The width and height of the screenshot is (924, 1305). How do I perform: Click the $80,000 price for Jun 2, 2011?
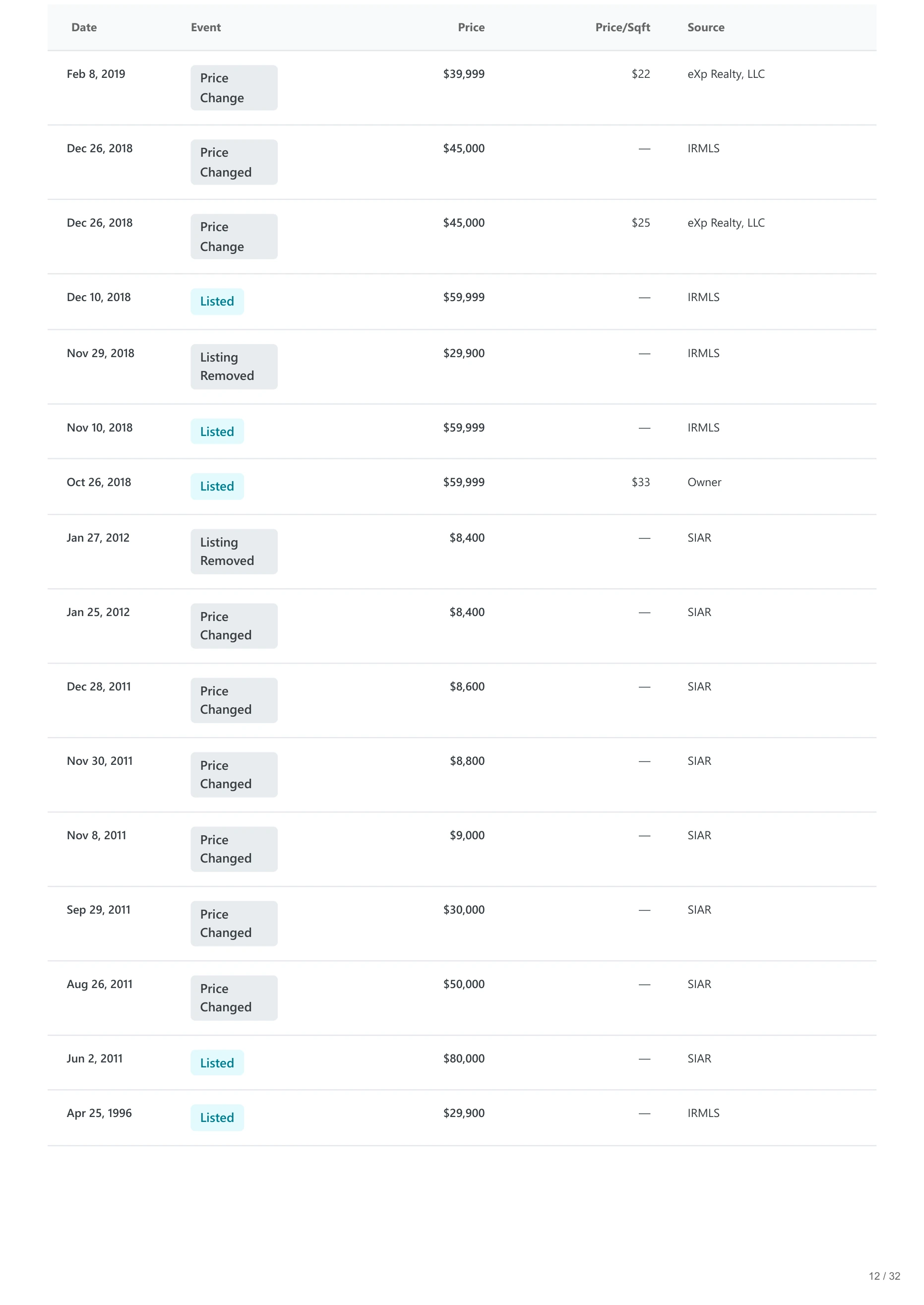tap(464, 1058)
